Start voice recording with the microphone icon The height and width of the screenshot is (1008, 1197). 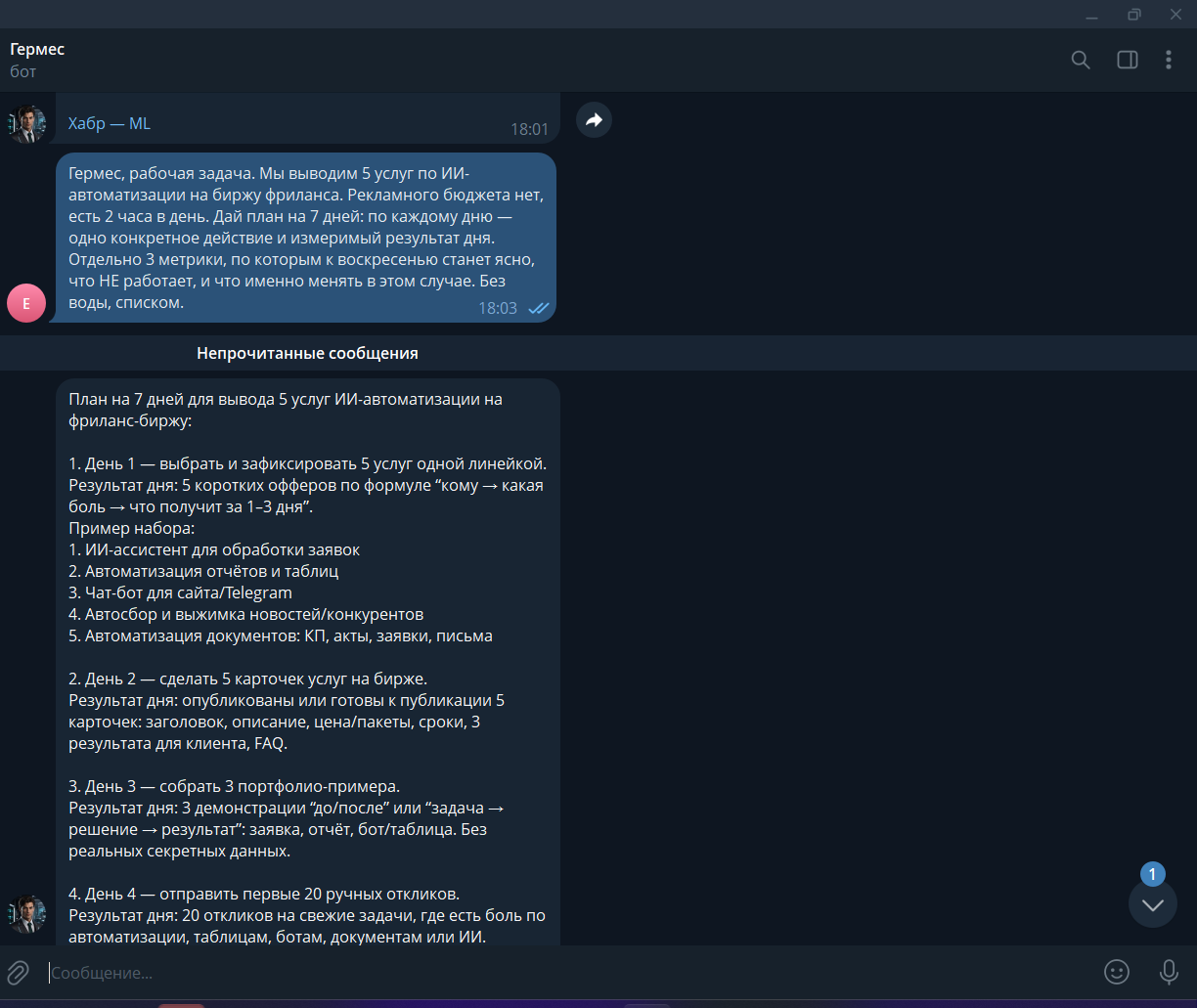click(x=1169, y=972)
